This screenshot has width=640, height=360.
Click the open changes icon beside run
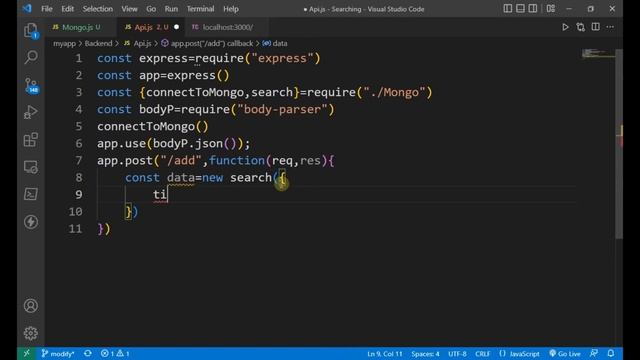(x=580, y=27)
